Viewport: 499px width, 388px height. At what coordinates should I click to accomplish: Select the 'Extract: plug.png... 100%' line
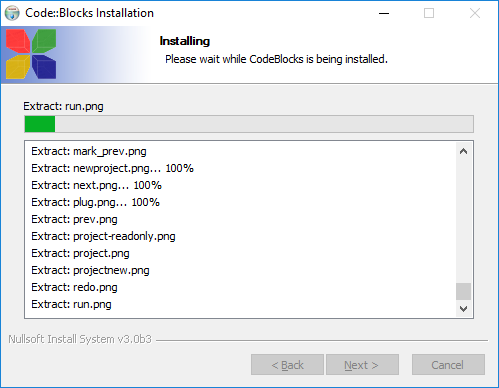[95, 202]
